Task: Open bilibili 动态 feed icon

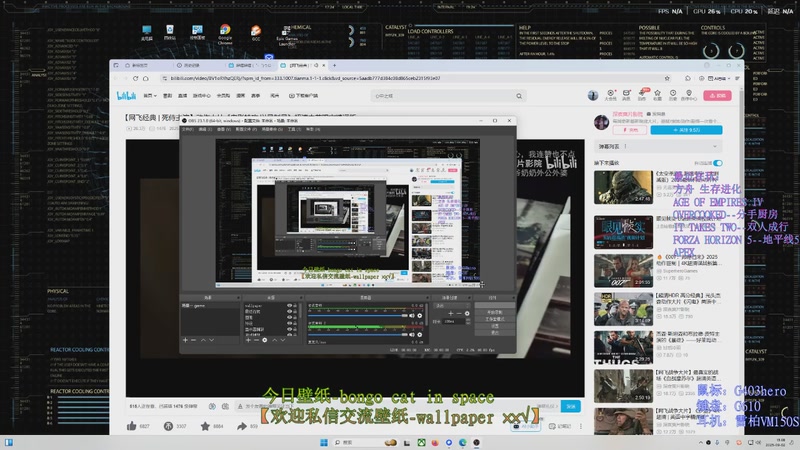Action: coord(642,95)
